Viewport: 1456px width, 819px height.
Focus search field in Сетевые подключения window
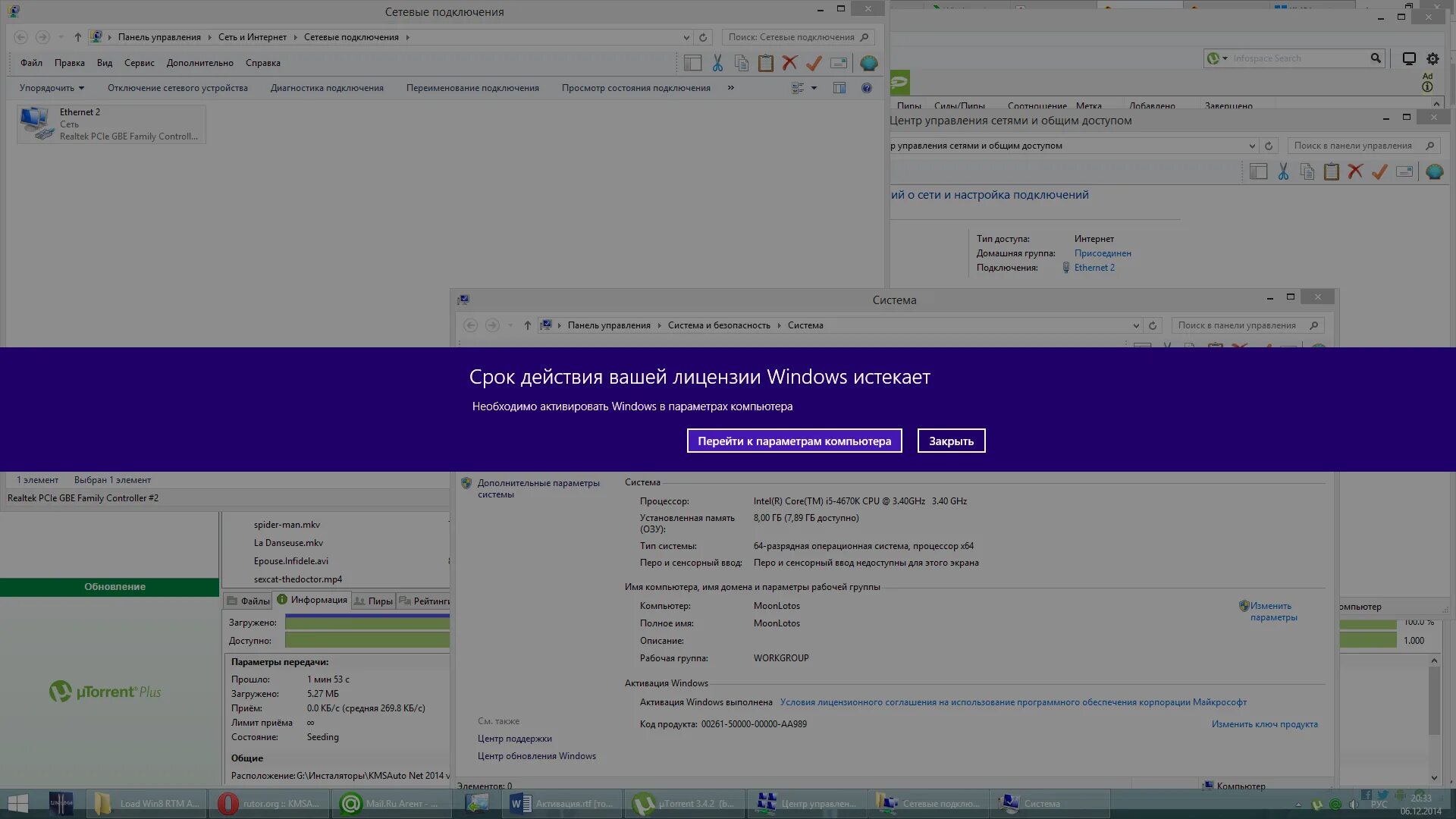pyautogui.click(x=798, y=37)
